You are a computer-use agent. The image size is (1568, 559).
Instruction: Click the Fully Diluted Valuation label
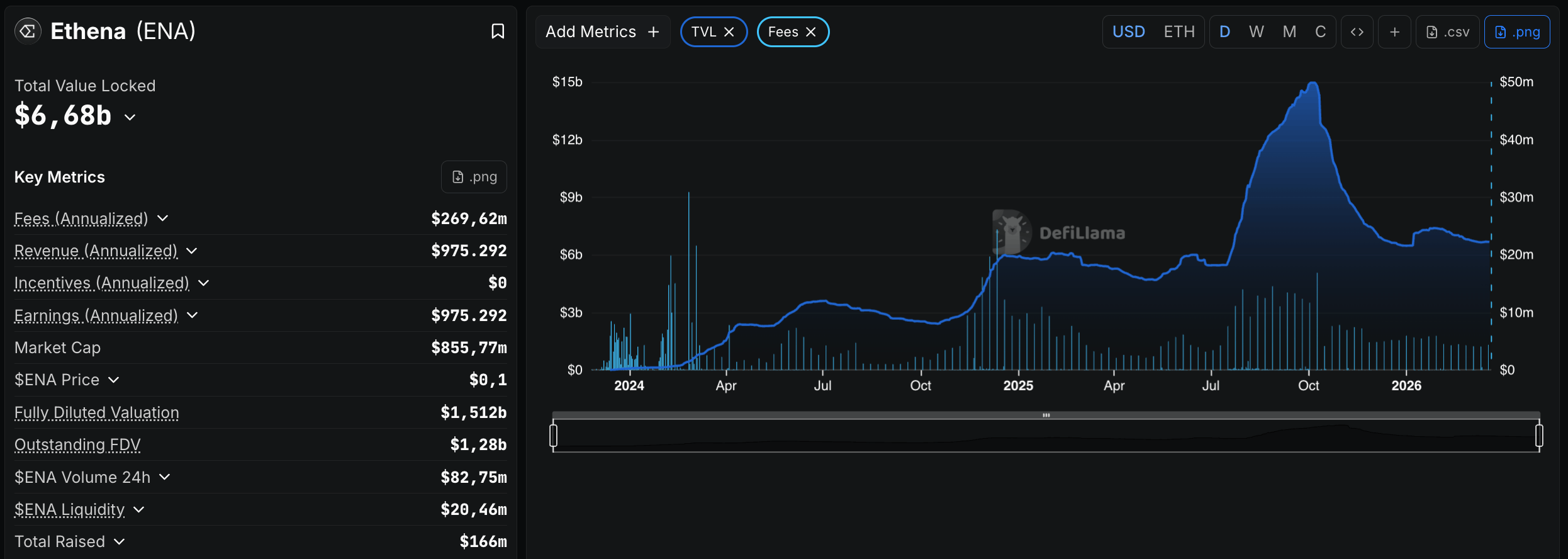(97, 412)
